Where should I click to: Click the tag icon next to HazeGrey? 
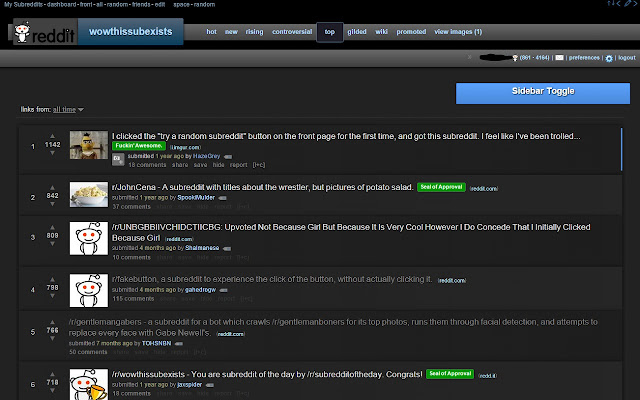click(228, 157)
